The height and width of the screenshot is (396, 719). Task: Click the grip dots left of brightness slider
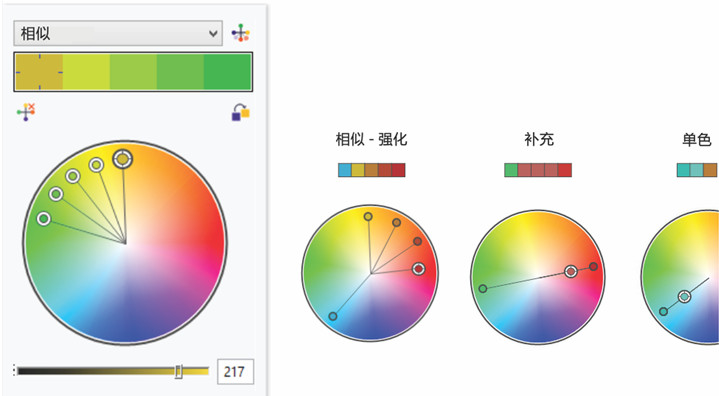14,371
